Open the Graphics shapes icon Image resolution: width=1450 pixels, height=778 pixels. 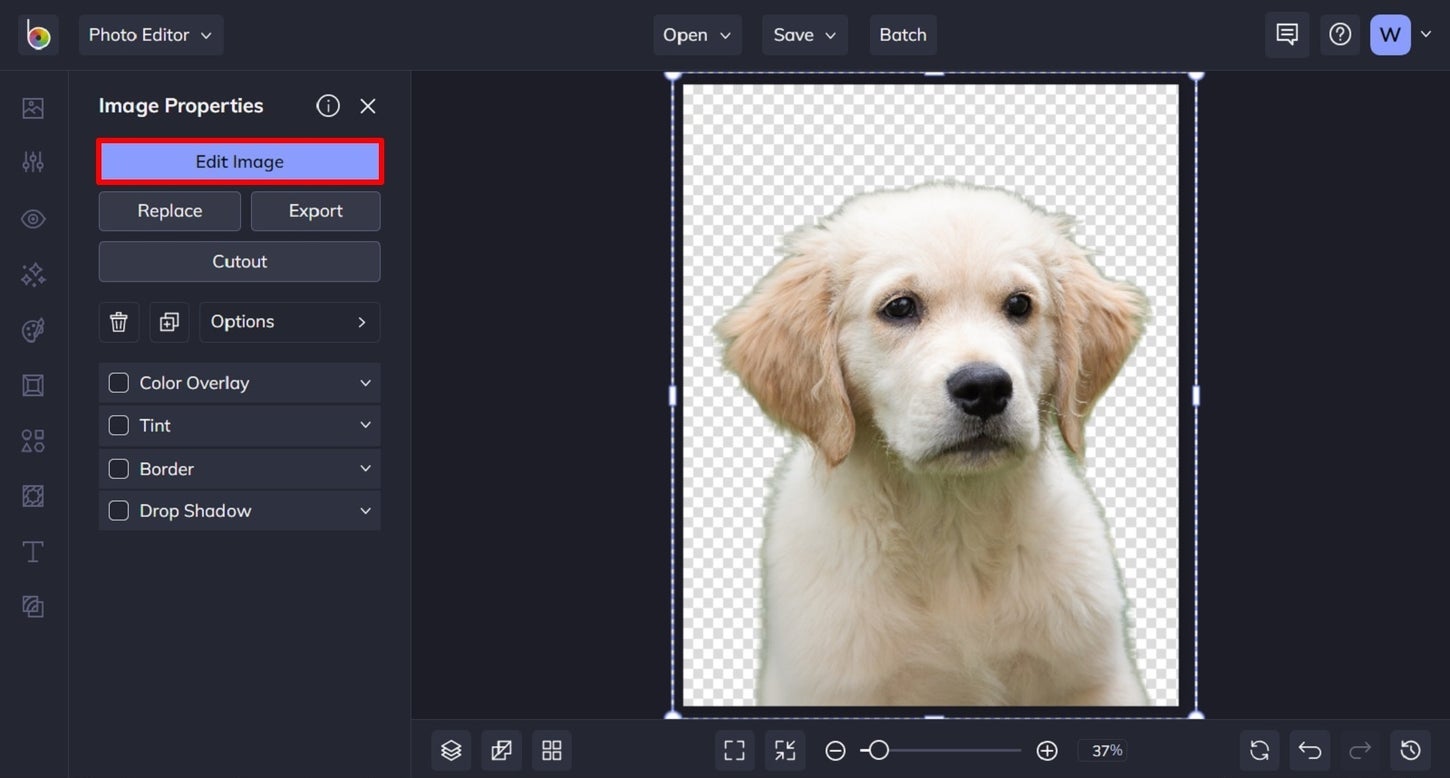pyautogui.click(x=32, y=440)
